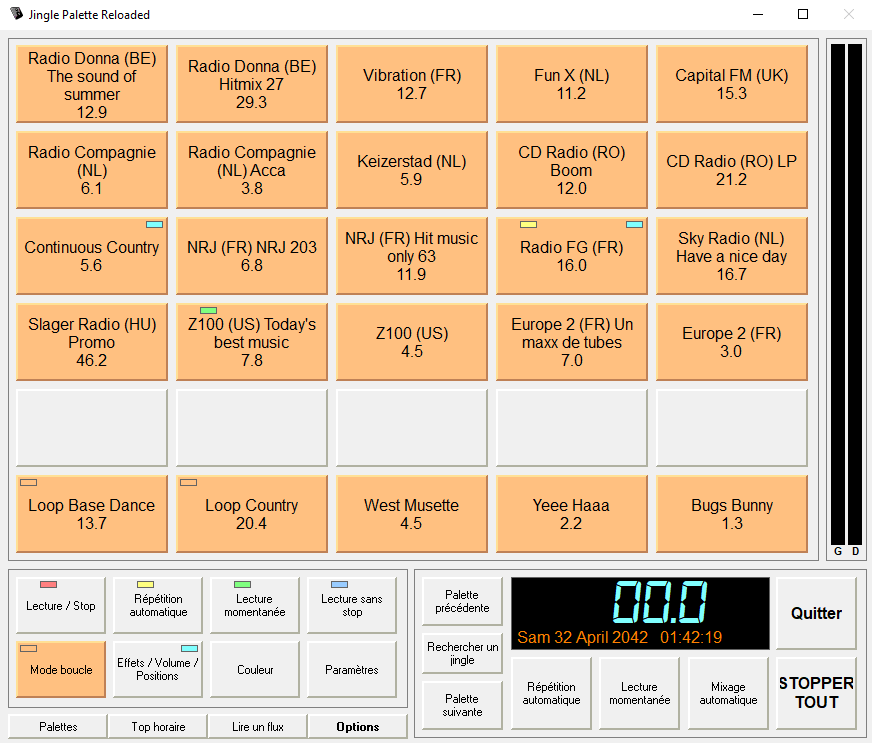Start Loop Country 20.4 jingle
This screenshot has width=872, height=743.
(252, 514)
